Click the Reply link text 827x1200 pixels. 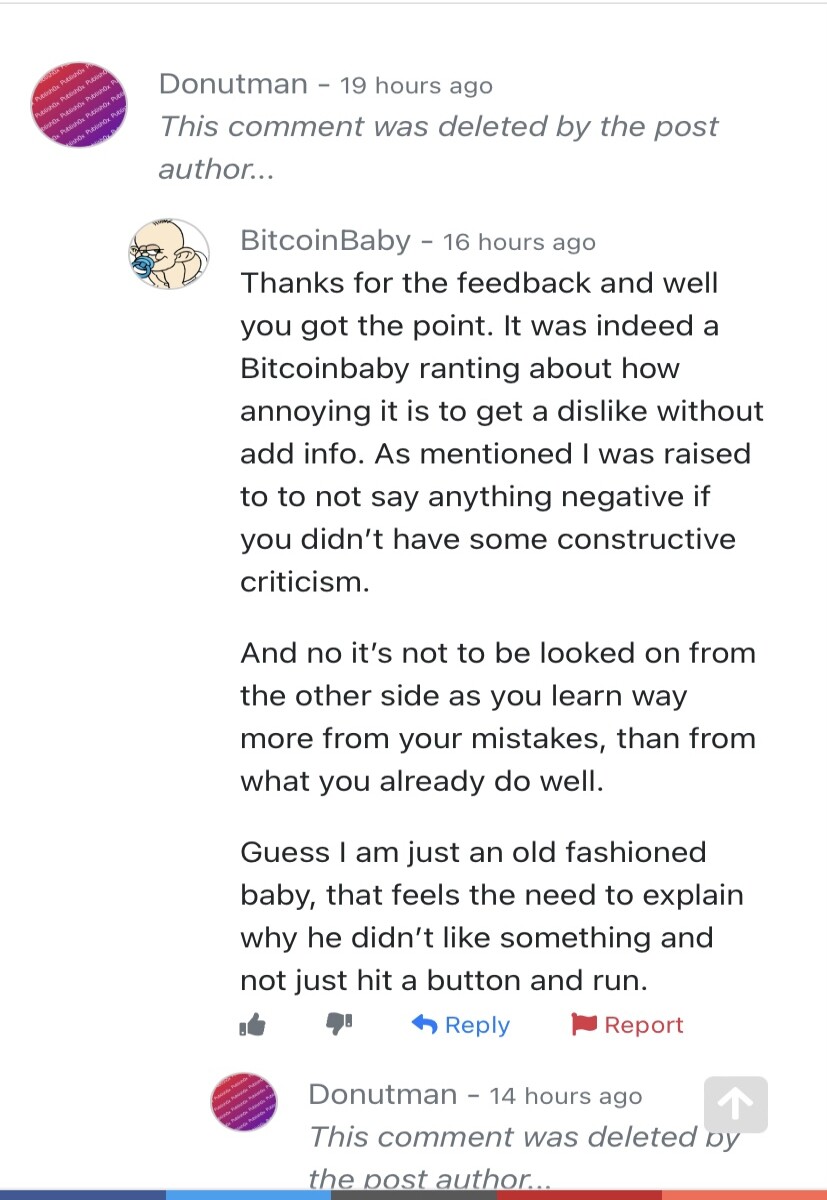pos(477,1025)
